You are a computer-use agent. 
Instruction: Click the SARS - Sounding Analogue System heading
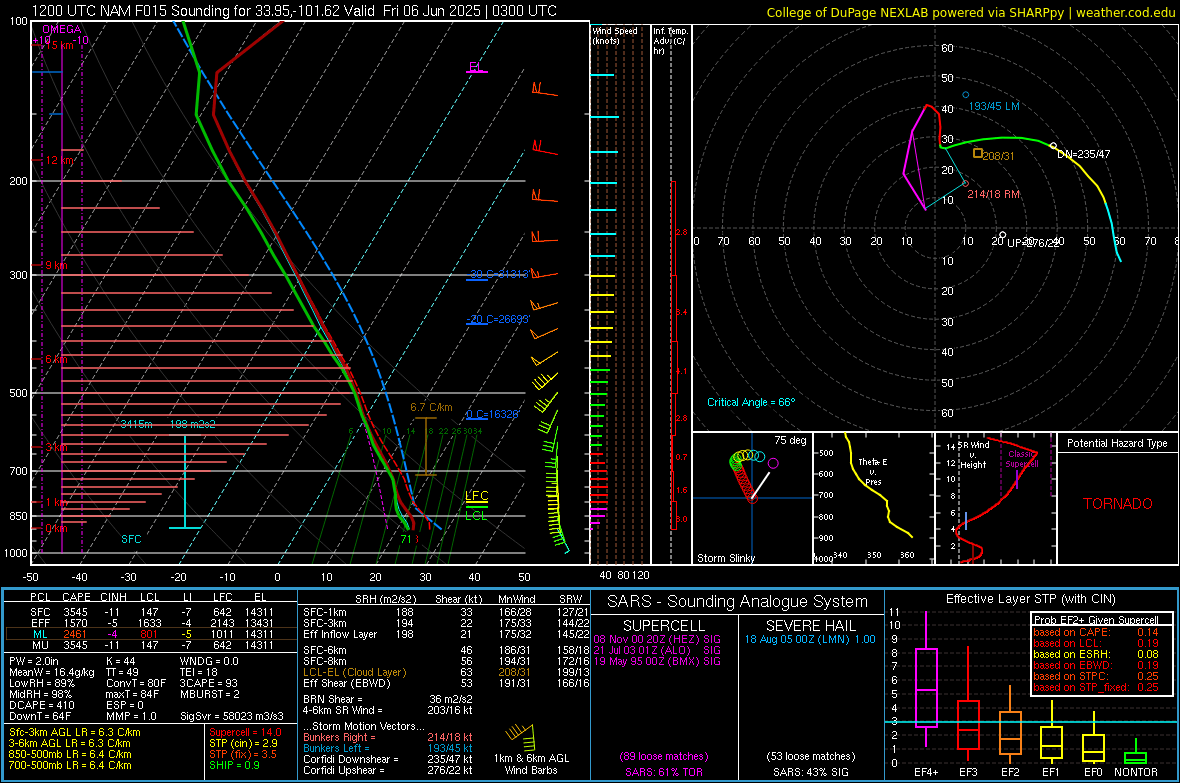738,602
